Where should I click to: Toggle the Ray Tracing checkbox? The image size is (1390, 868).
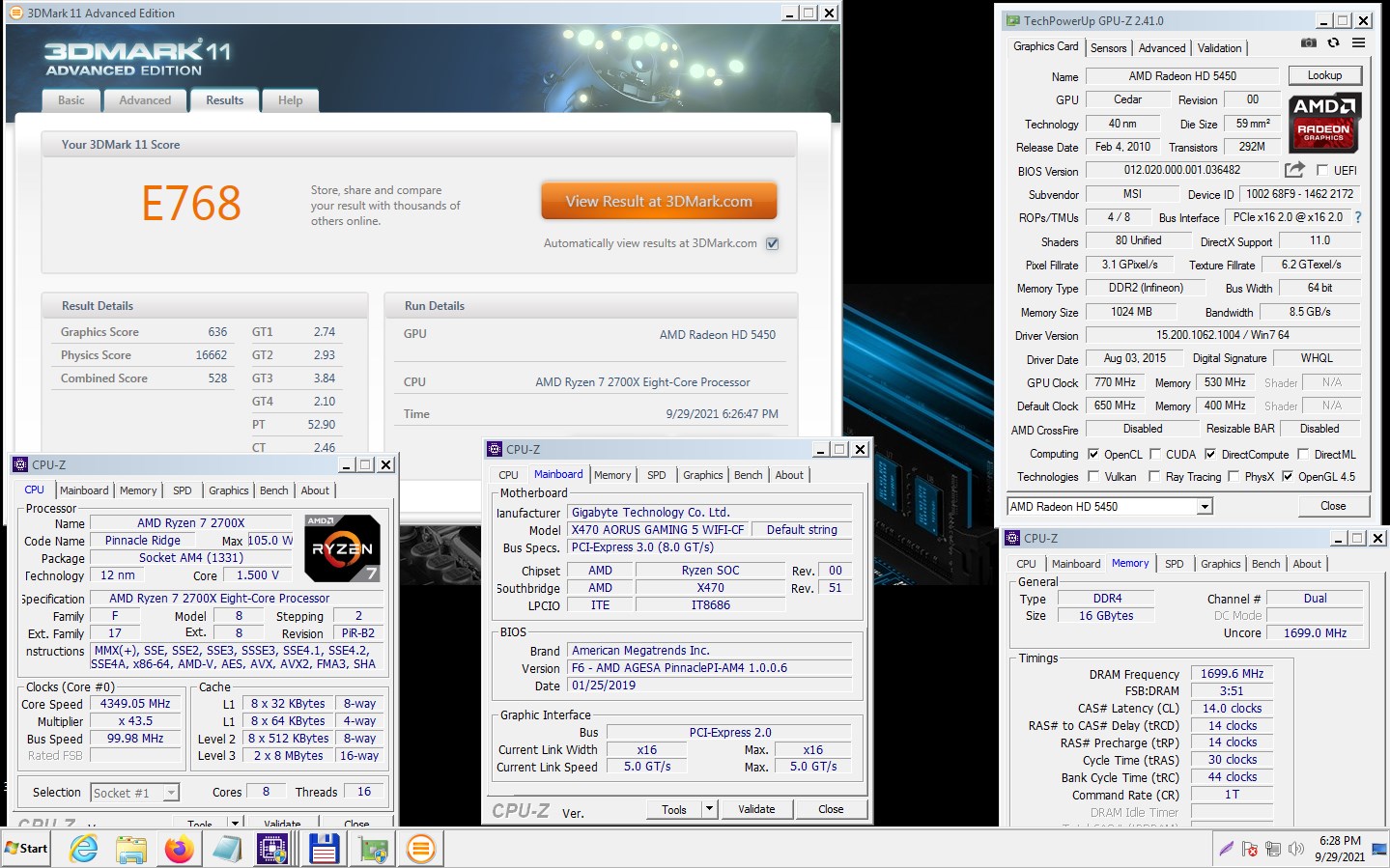[x=1154, y=476]
